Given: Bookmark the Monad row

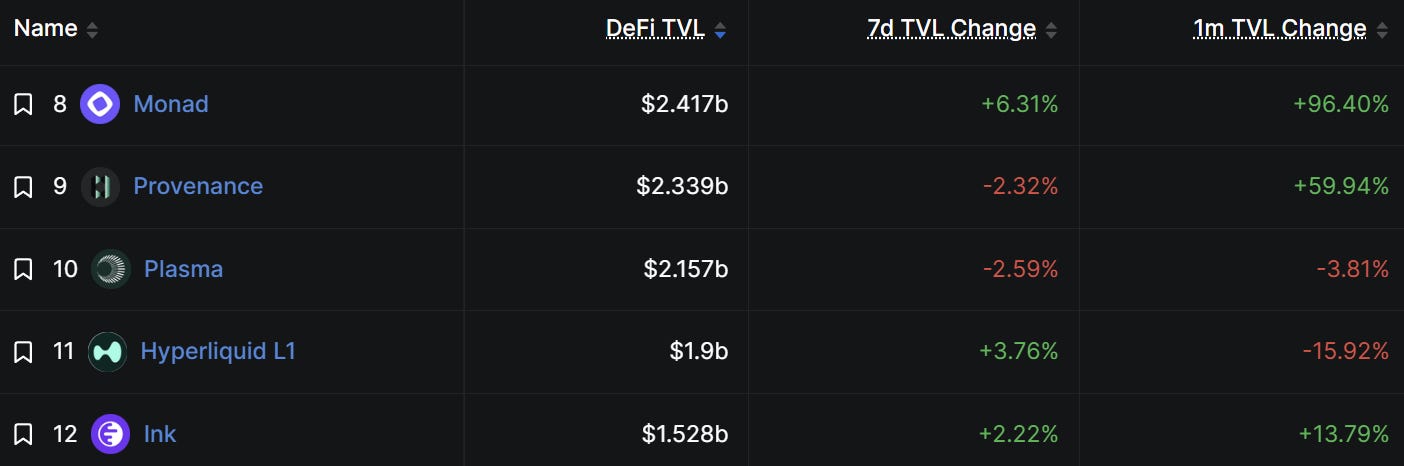Looking at the screenshot, I should (x=23, y=104).
